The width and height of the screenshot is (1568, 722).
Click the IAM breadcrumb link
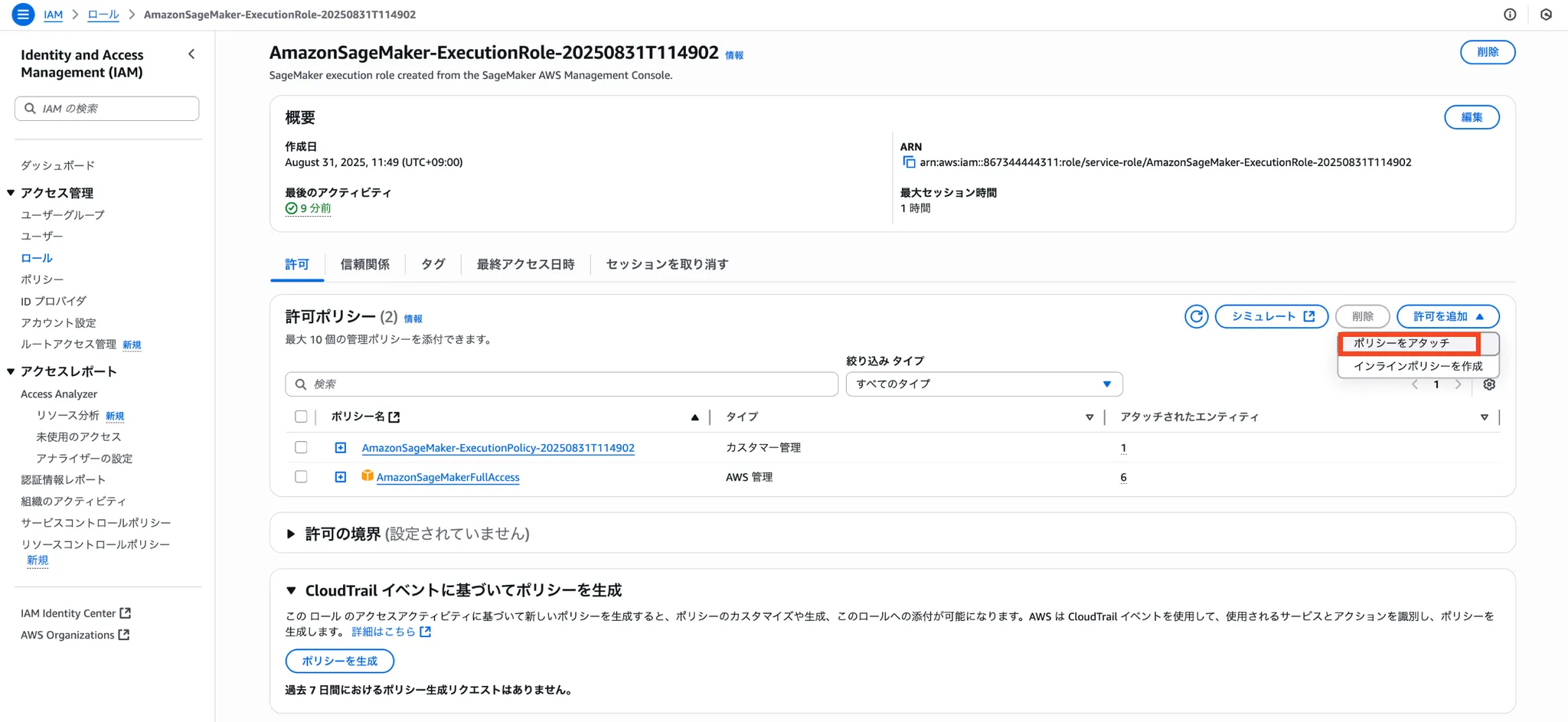pyautogui.click(x=53, y=15)
